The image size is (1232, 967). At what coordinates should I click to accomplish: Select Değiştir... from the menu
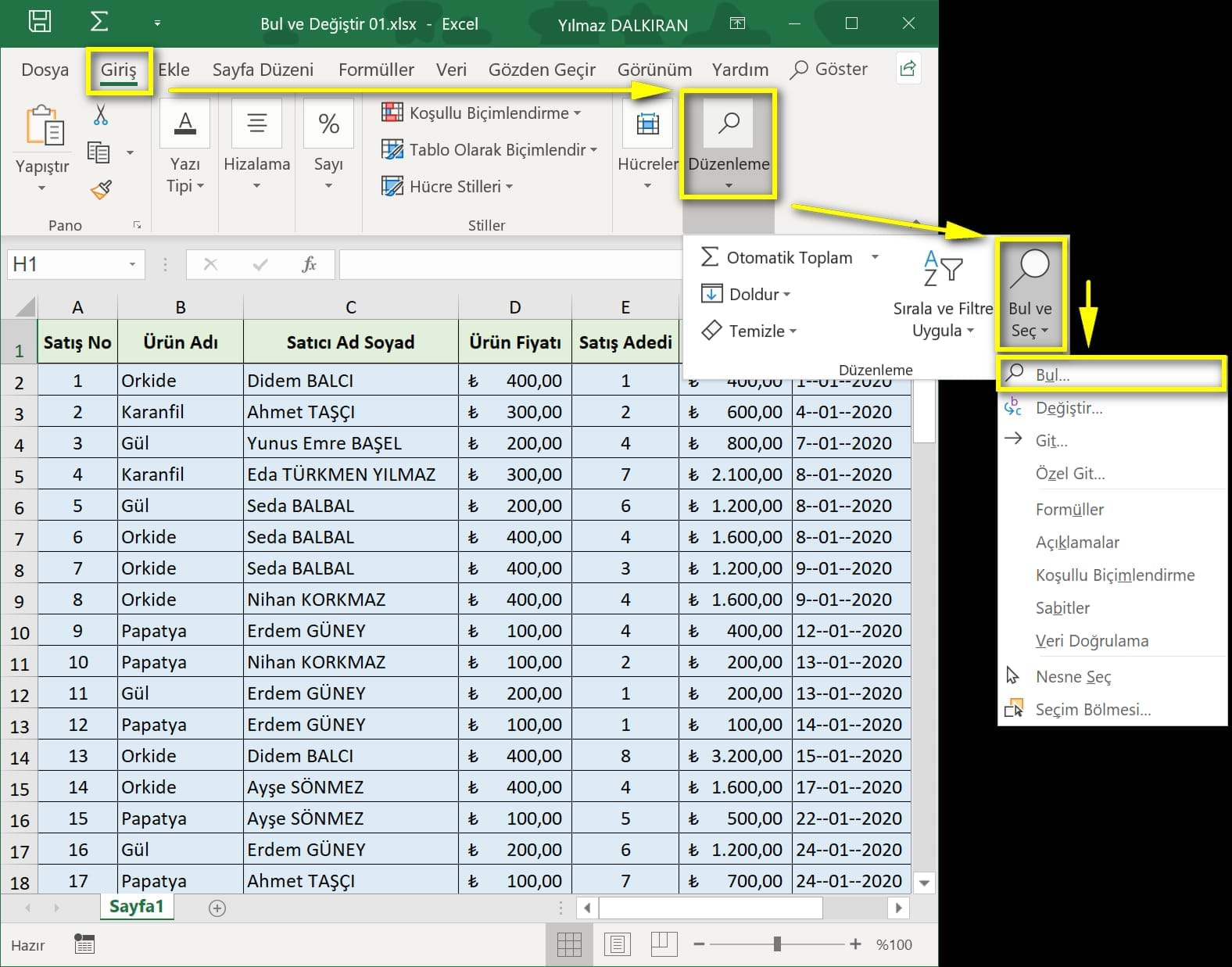pos(1112,408)
